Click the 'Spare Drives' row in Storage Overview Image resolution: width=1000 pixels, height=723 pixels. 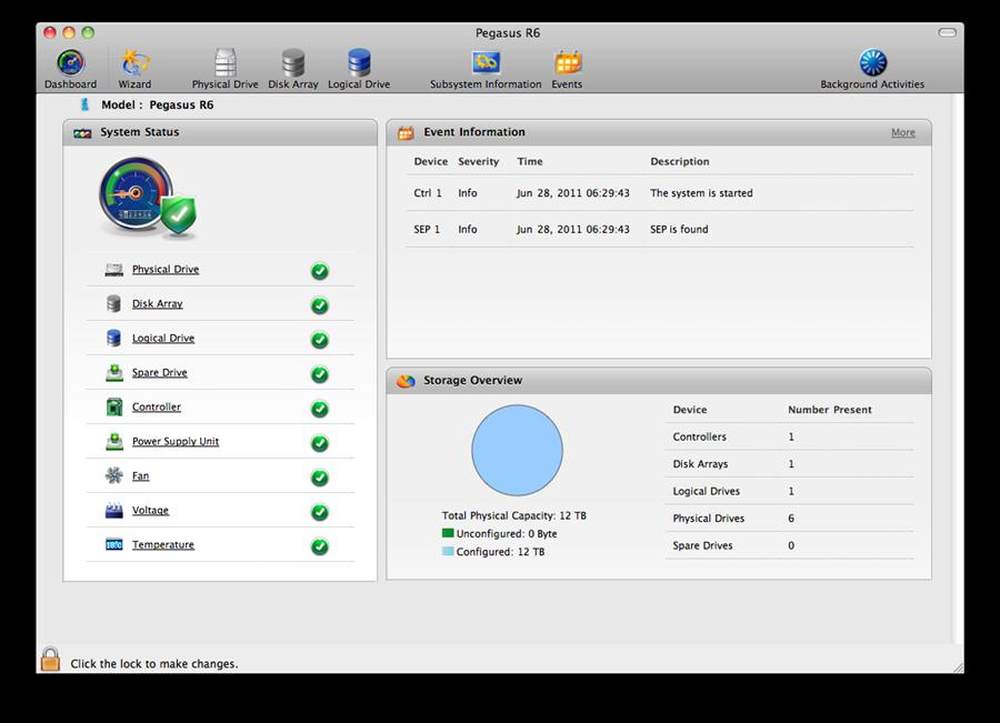pos(790,546)
